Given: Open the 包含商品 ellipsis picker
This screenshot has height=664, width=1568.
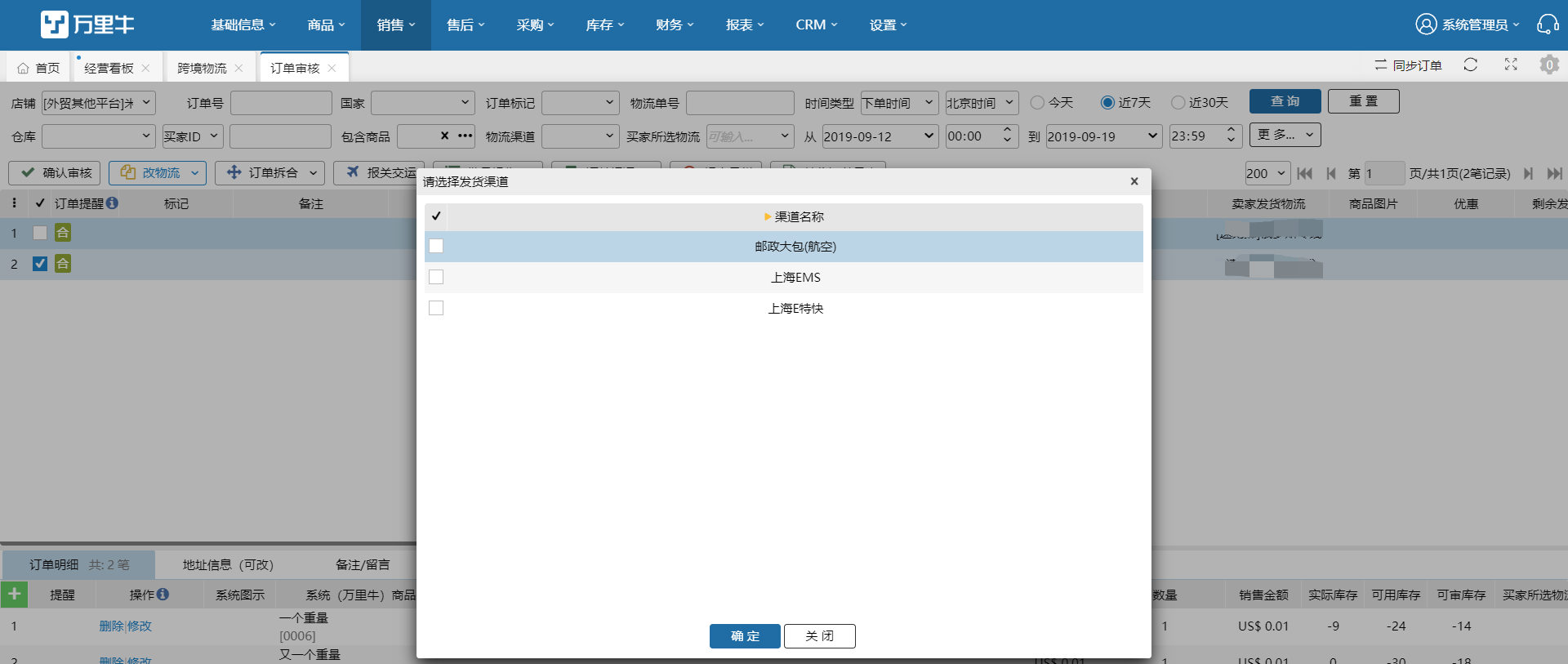Looking at the screenshot, I should coord(465,136).
